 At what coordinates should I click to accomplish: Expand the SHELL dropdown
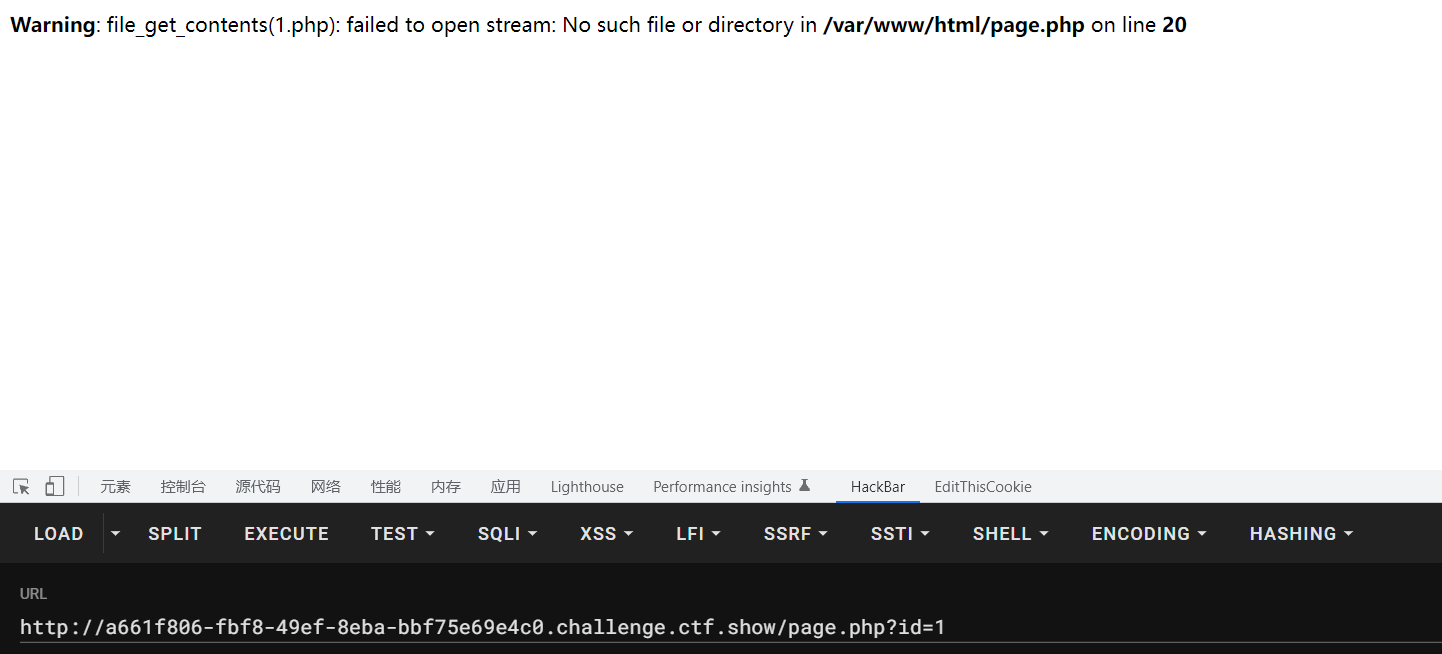[1010, 534]
